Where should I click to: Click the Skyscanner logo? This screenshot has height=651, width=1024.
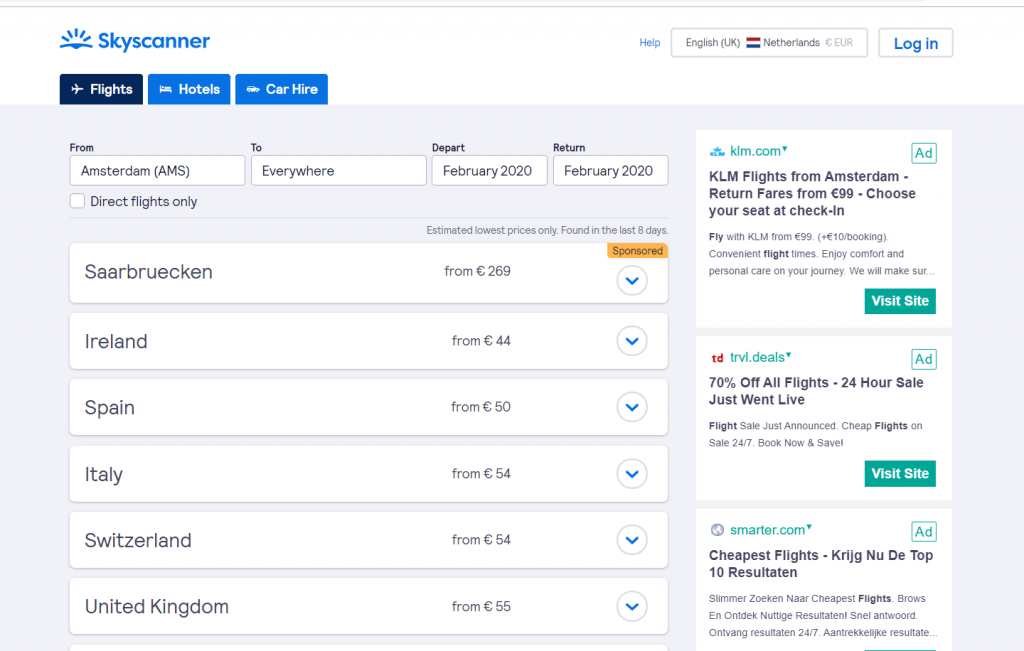135,40
